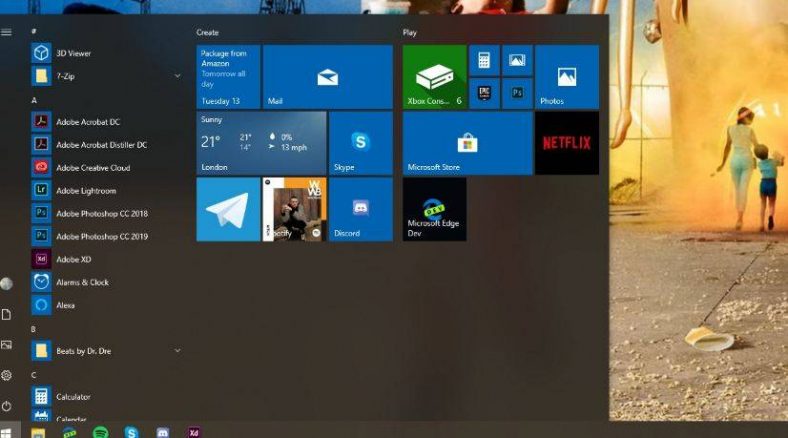Open Documents from Start sidebar
Image resolution: width=788 pixels, height=438 pixels.
pos(7,314)
